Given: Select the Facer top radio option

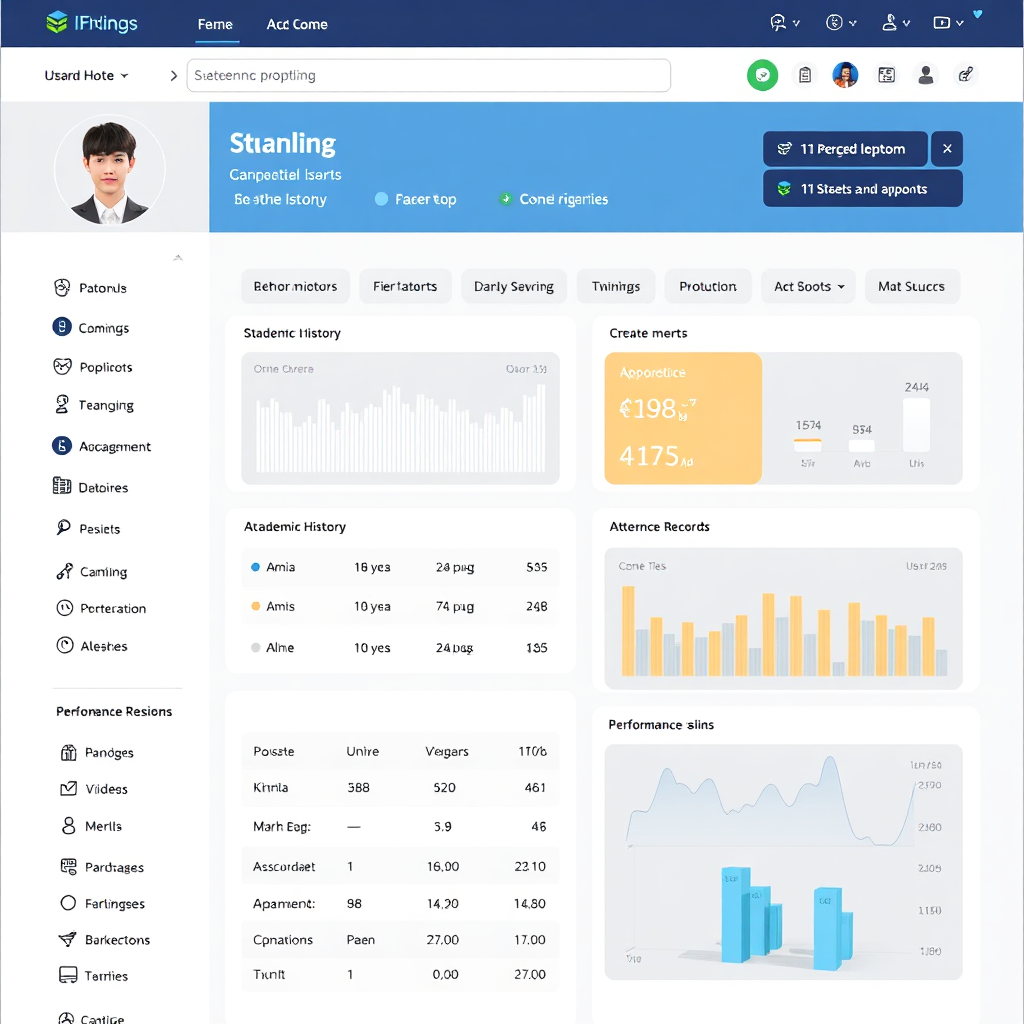Looking at the screenshot, I should coord(381,199).
